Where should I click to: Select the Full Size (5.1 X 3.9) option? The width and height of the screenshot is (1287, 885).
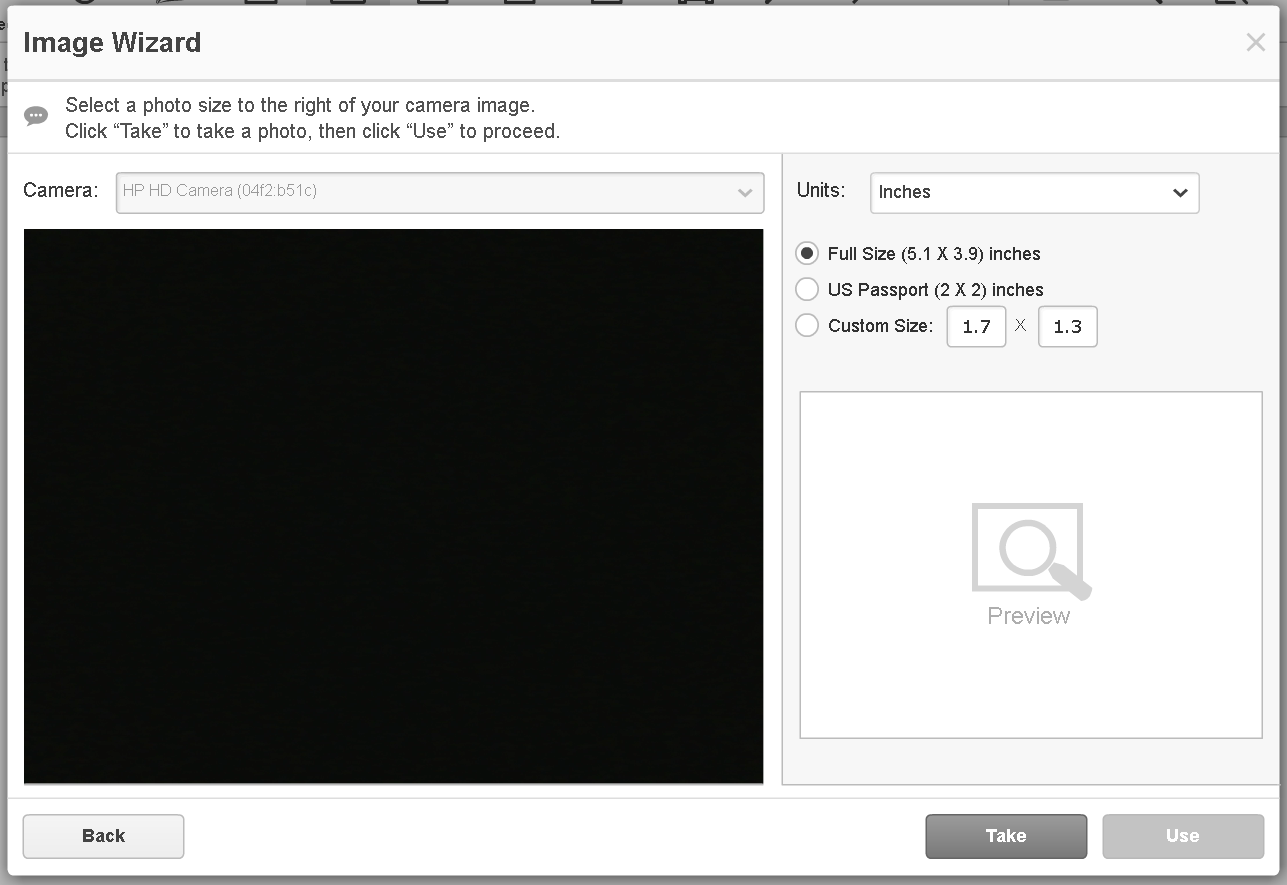click(x=807, y=253)
